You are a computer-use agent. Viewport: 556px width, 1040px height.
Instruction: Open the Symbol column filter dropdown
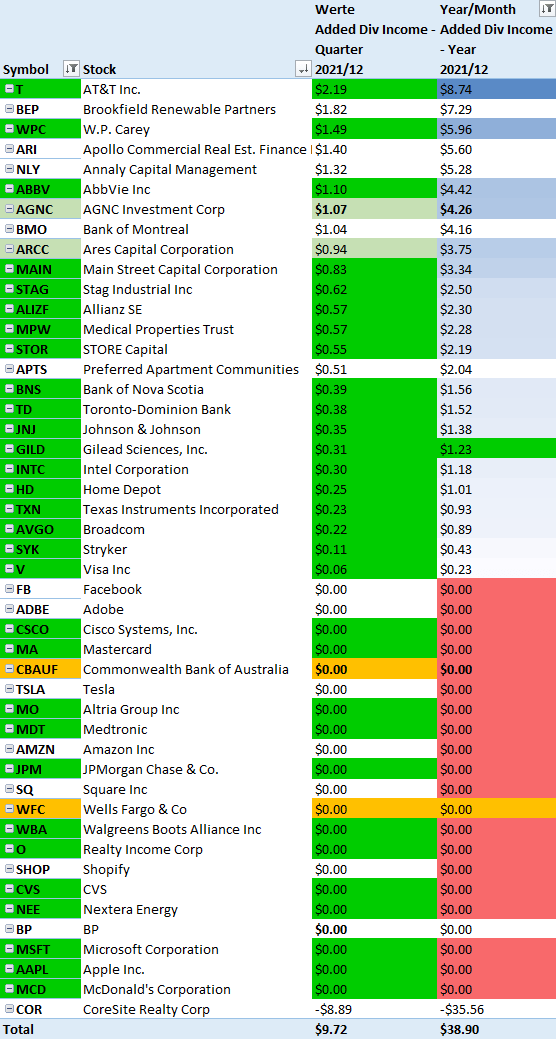point(70,68)
